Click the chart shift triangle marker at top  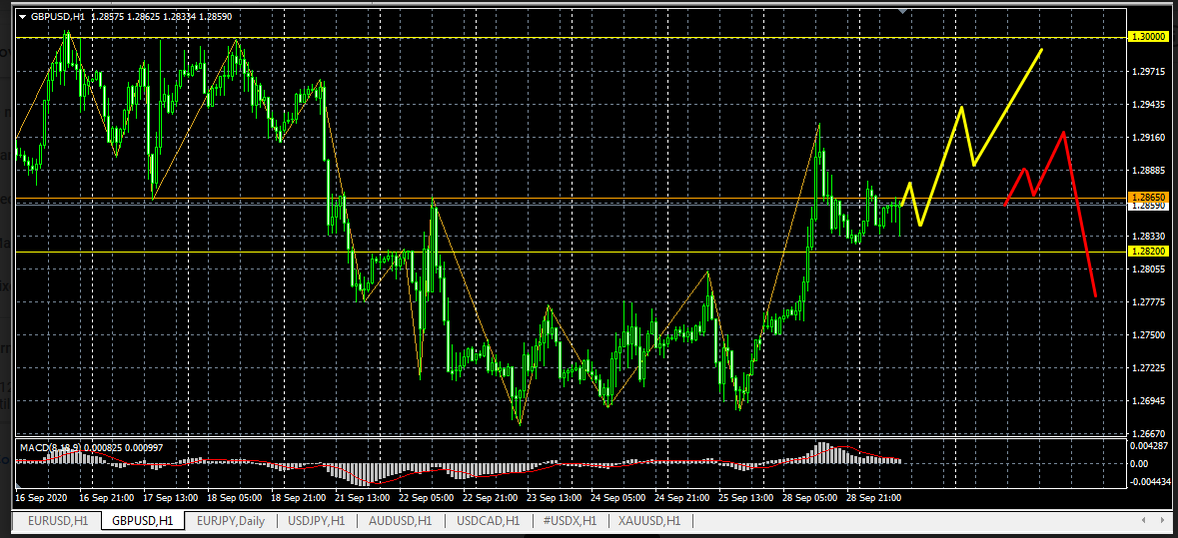[904, 12]
